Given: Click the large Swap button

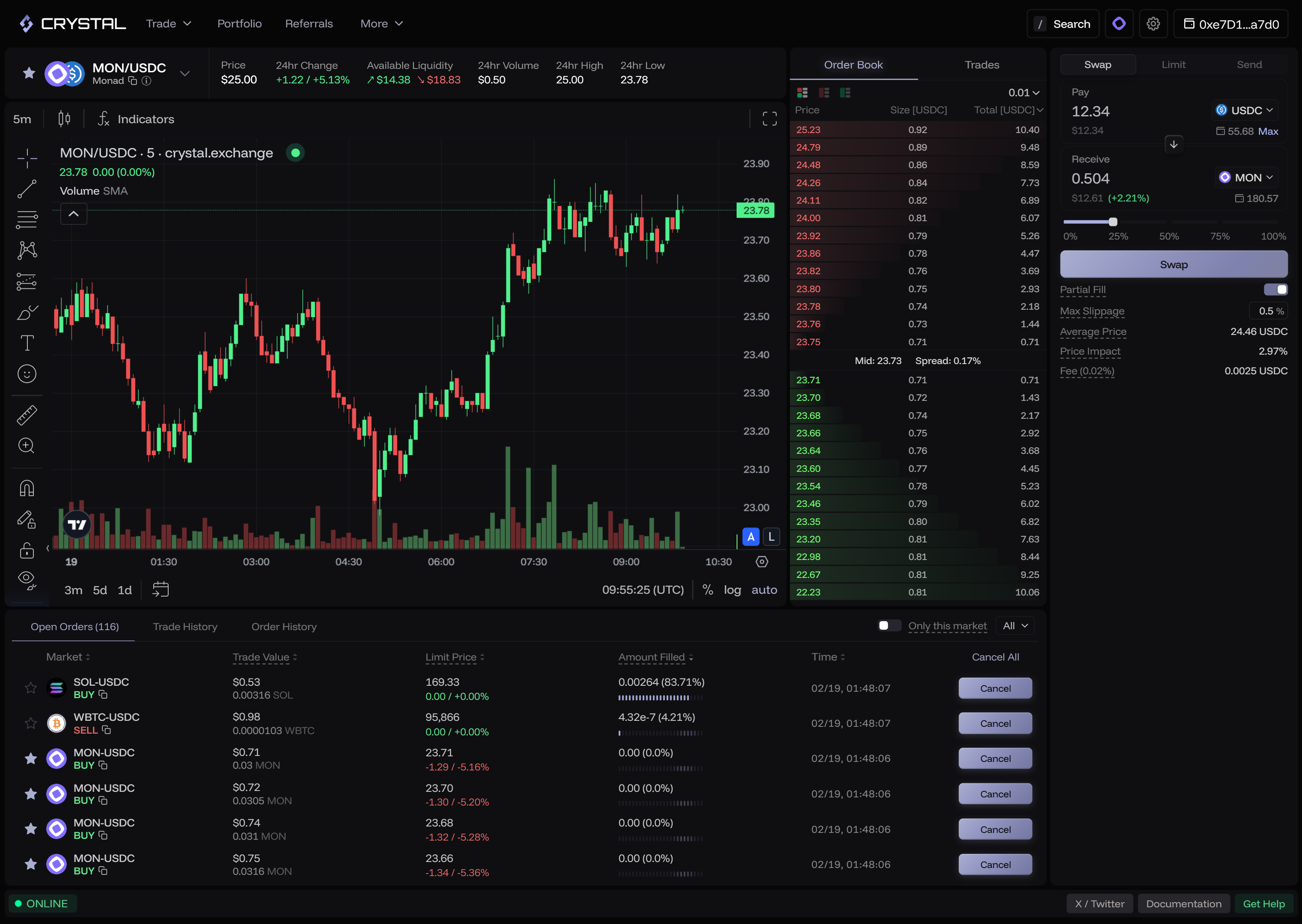Looking at the screenshot, I should point(1173,264).
